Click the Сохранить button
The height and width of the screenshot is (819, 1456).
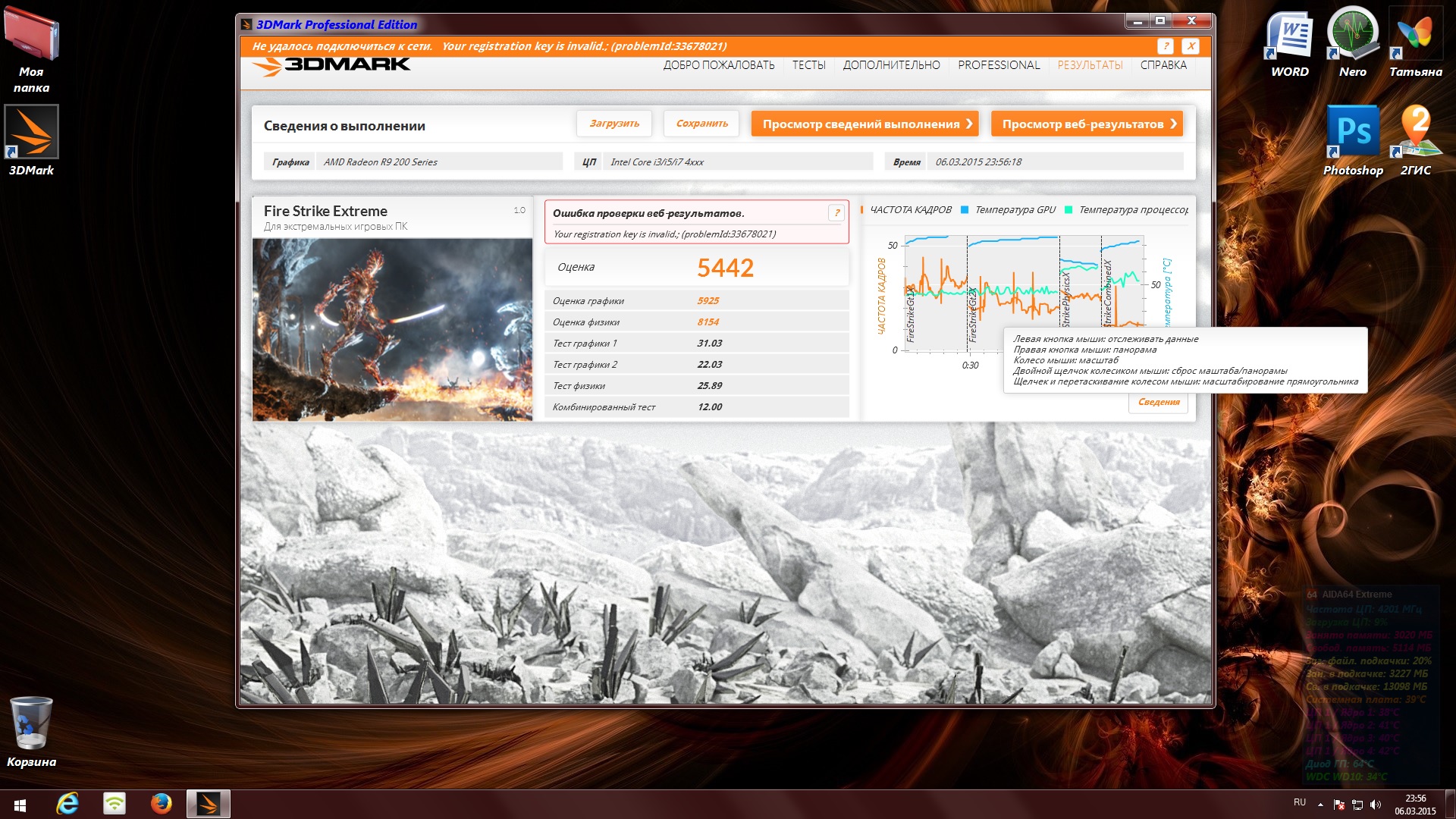click(701, 124)
